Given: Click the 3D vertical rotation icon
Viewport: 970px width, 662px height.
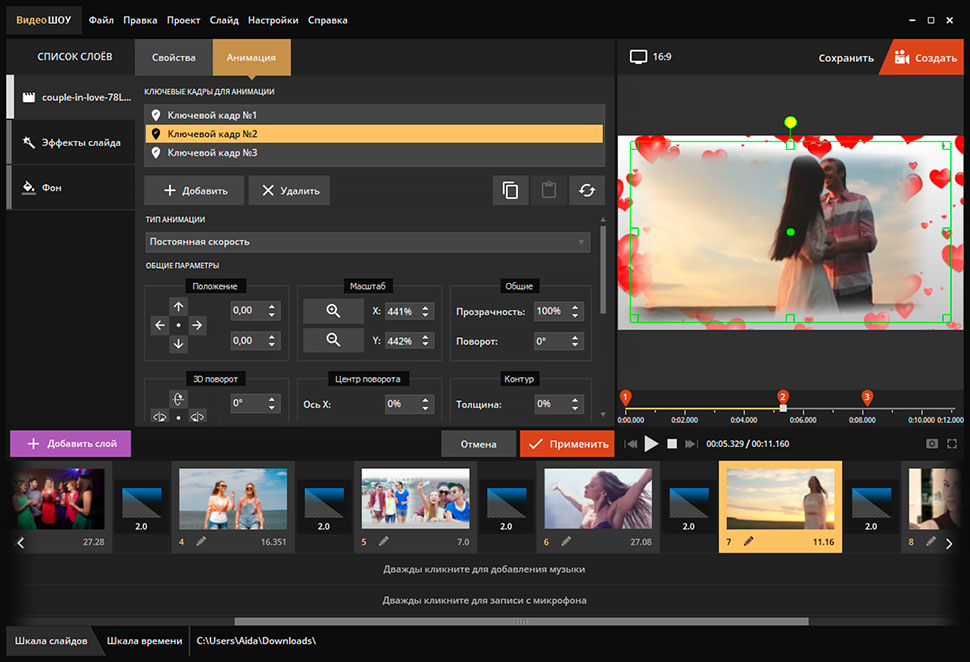Looking at the screenshot, I should (x=178, y=399).
